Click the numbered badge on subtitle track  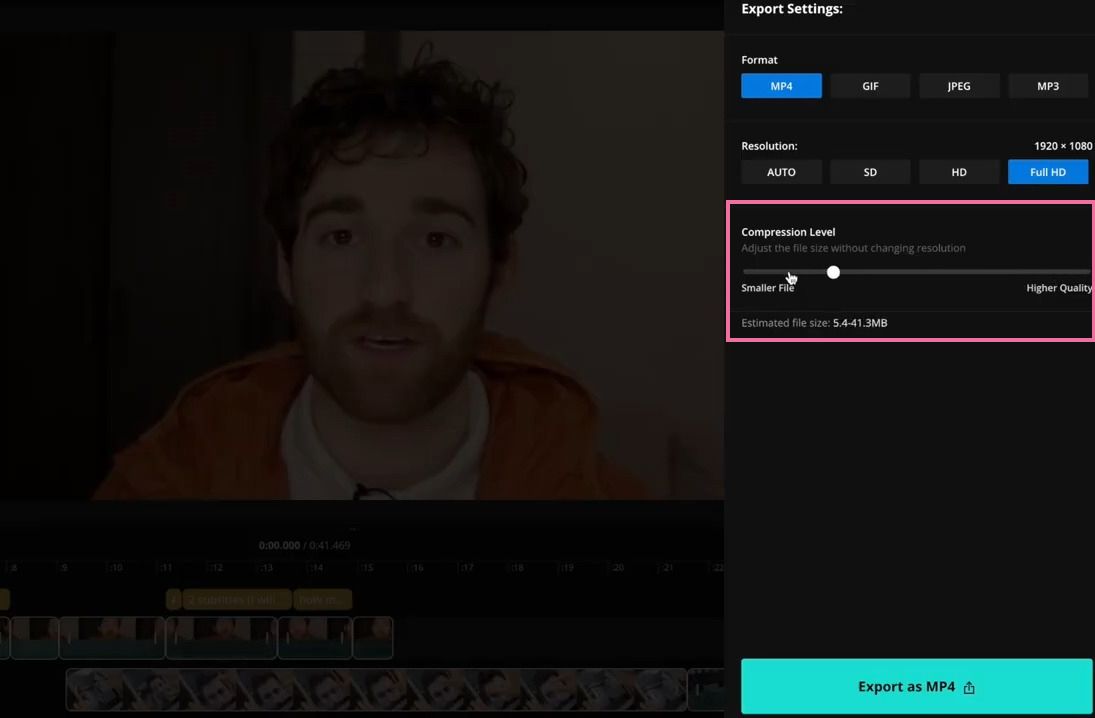pyautogui.click(x=176, y=599)
